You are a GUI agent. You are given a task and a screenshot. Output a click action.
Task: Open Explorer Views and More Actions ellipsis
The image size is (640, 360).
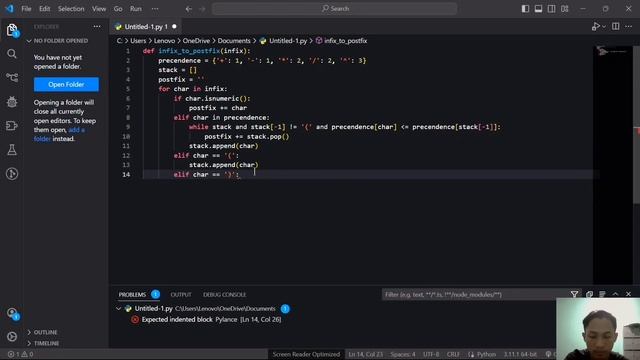tap(97, 27)
